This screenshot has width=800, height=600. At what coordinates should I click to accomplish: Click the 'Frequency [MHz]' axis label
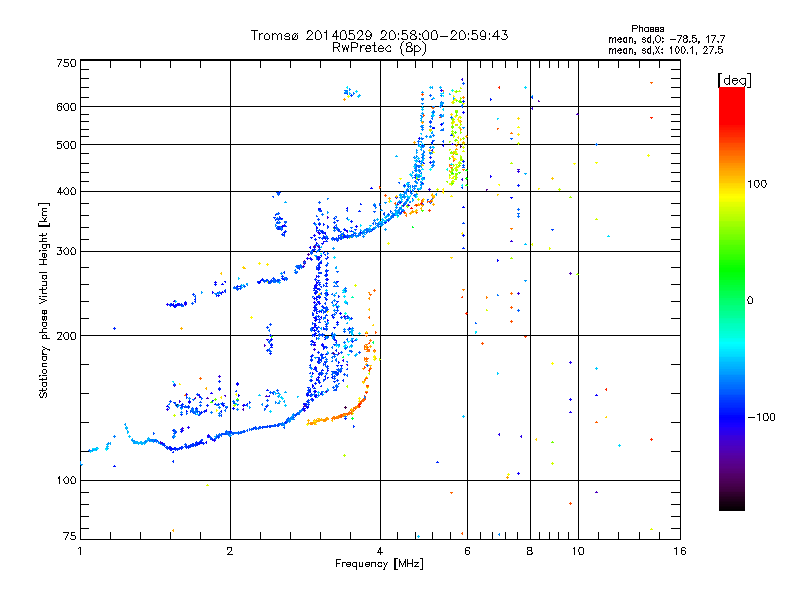tap(379, 564)
